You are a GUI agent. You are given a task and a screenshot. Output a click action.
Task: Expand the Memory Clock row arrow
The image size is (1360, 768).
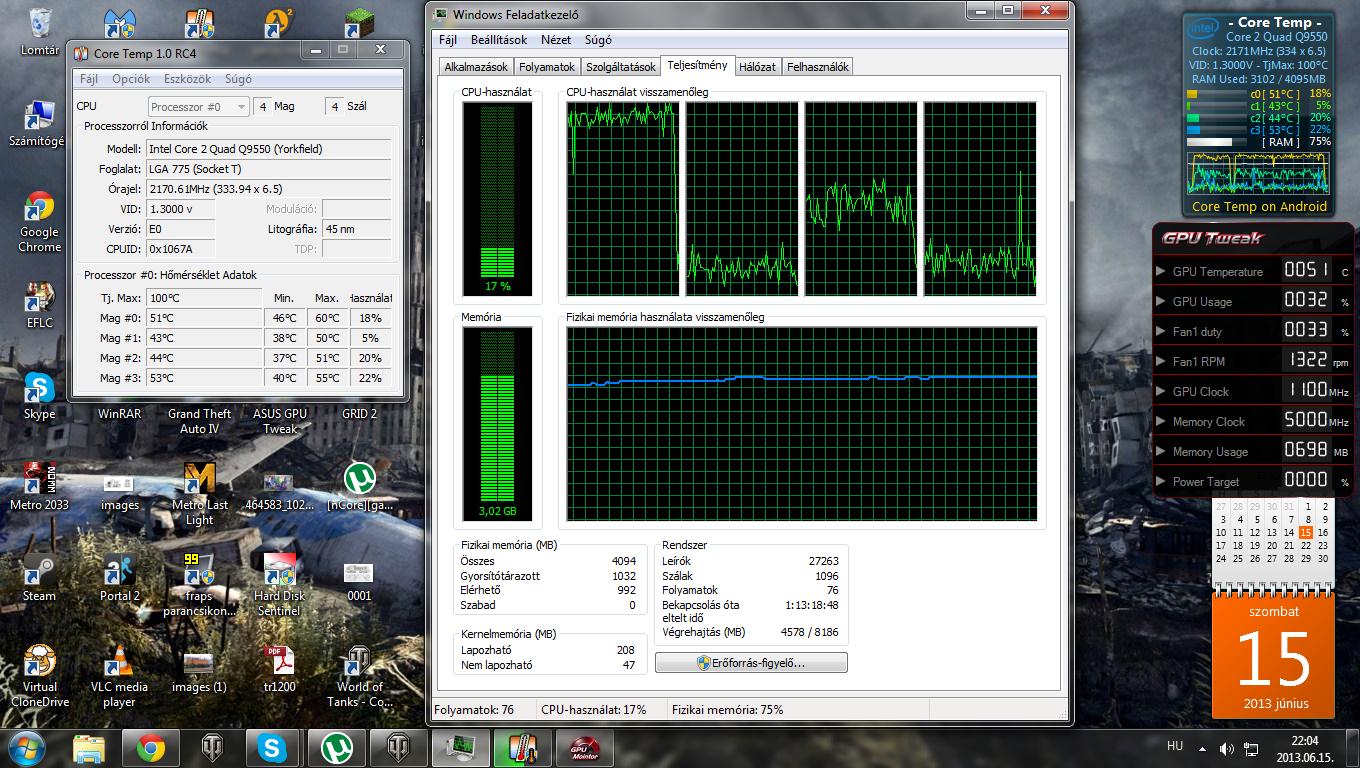coord(1161,421)
